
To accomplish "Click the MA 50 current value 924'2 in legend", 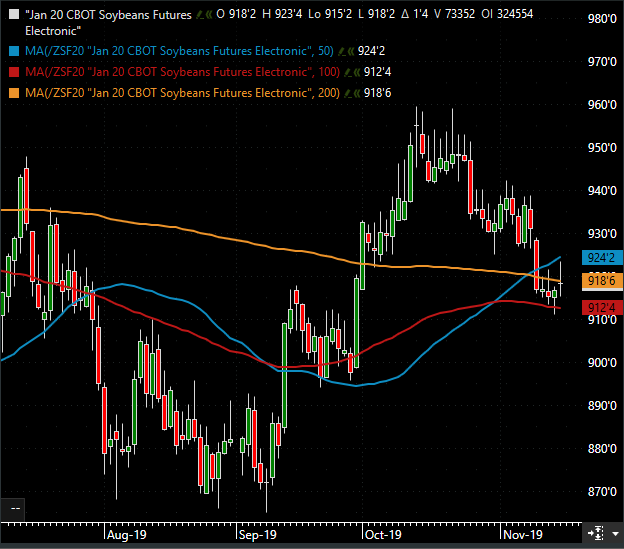I will click(371, 51).
